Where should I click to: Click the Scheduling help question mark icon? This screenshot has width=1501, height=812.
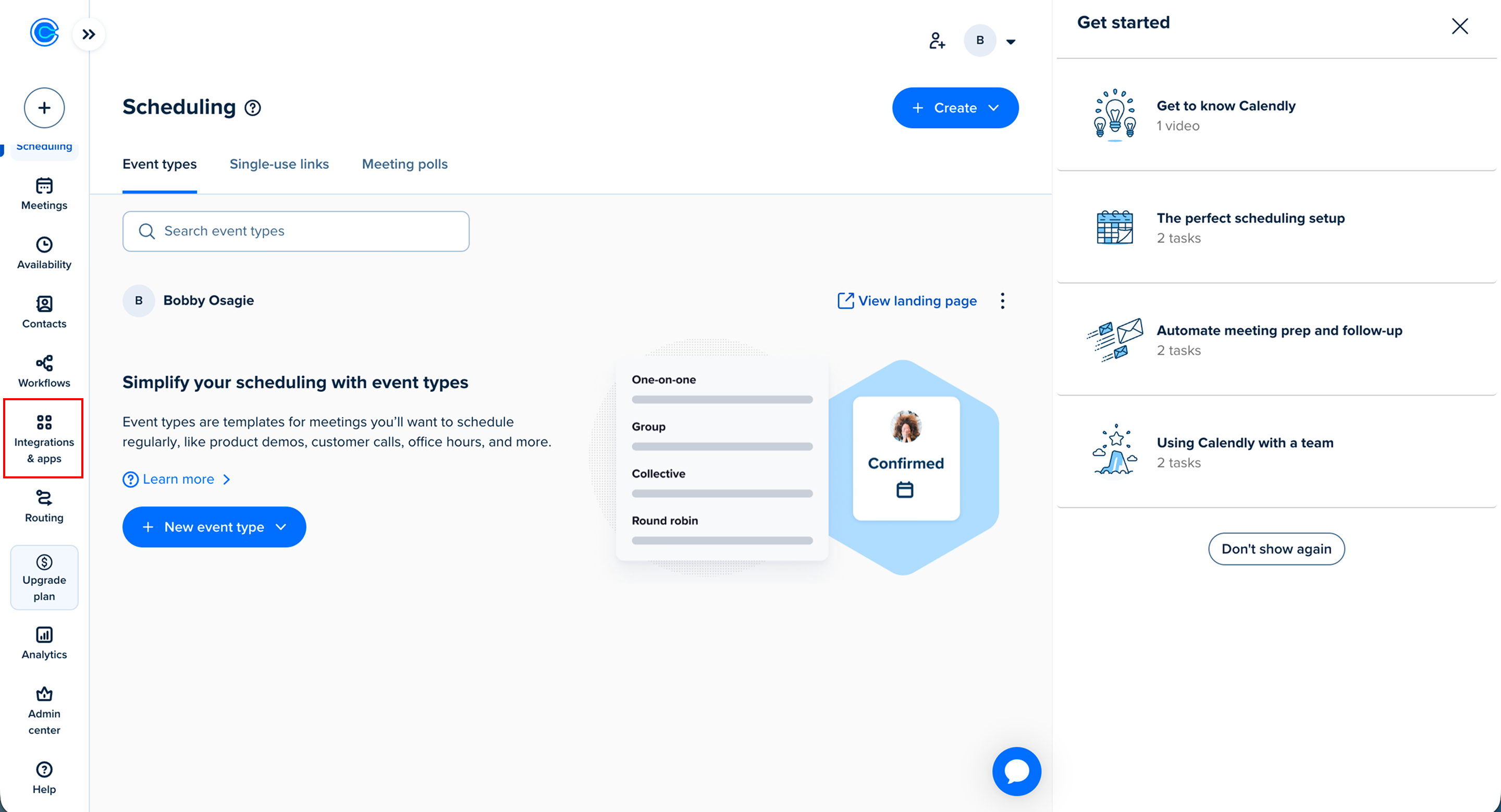click(x=252, y=108)
